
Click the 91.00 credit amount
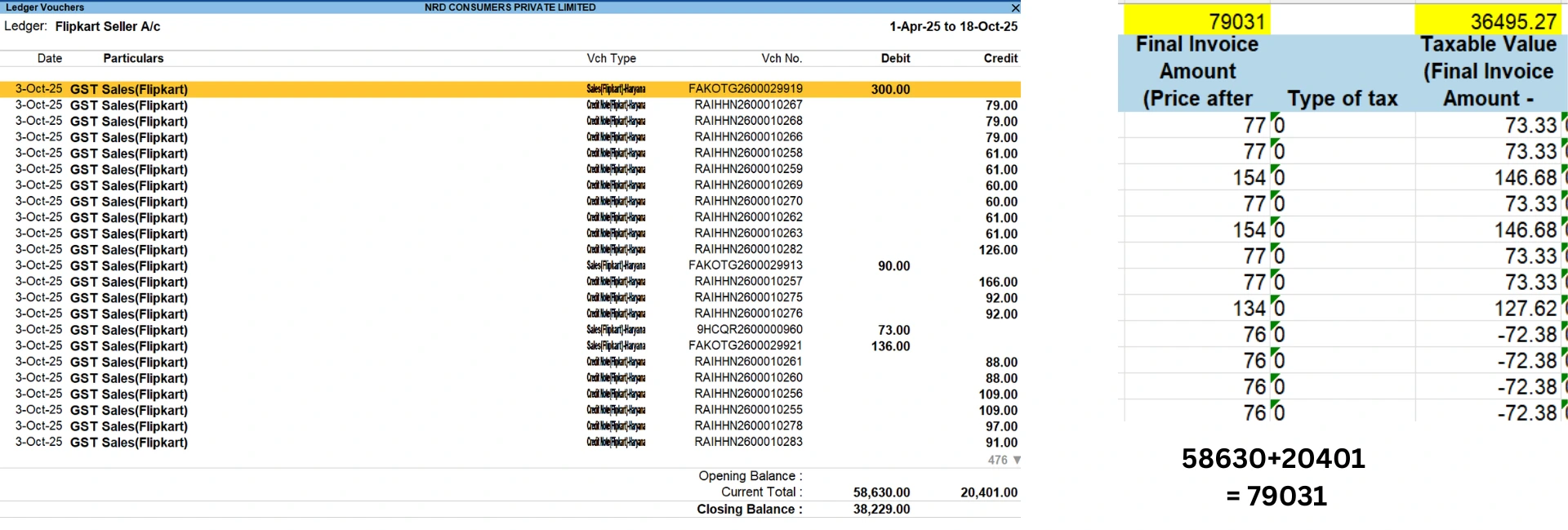(1001, 443)
